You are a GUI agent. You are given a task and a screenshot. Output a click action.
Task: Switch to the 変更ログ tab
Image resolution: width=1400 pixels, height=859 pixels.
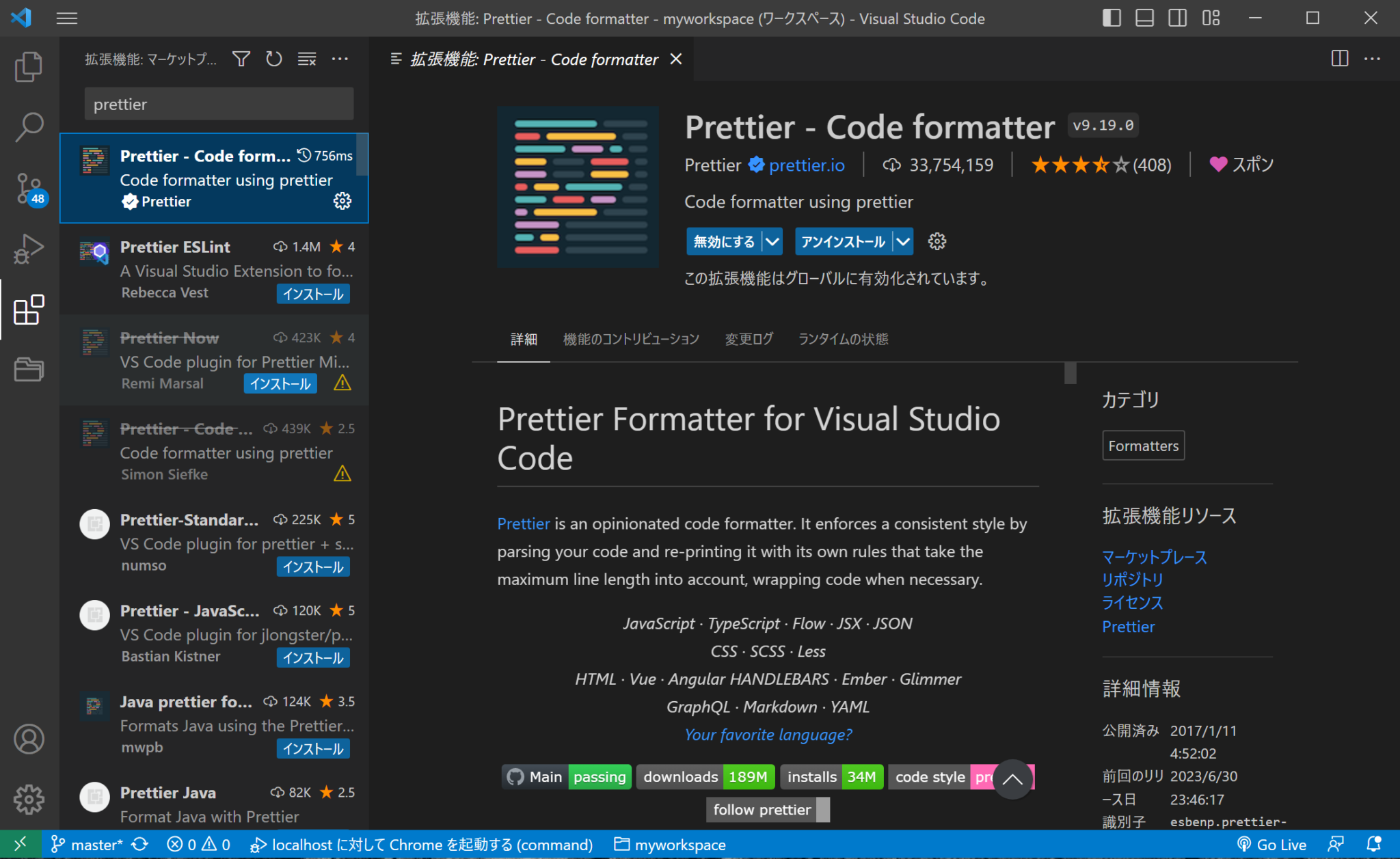click(749, 339)
